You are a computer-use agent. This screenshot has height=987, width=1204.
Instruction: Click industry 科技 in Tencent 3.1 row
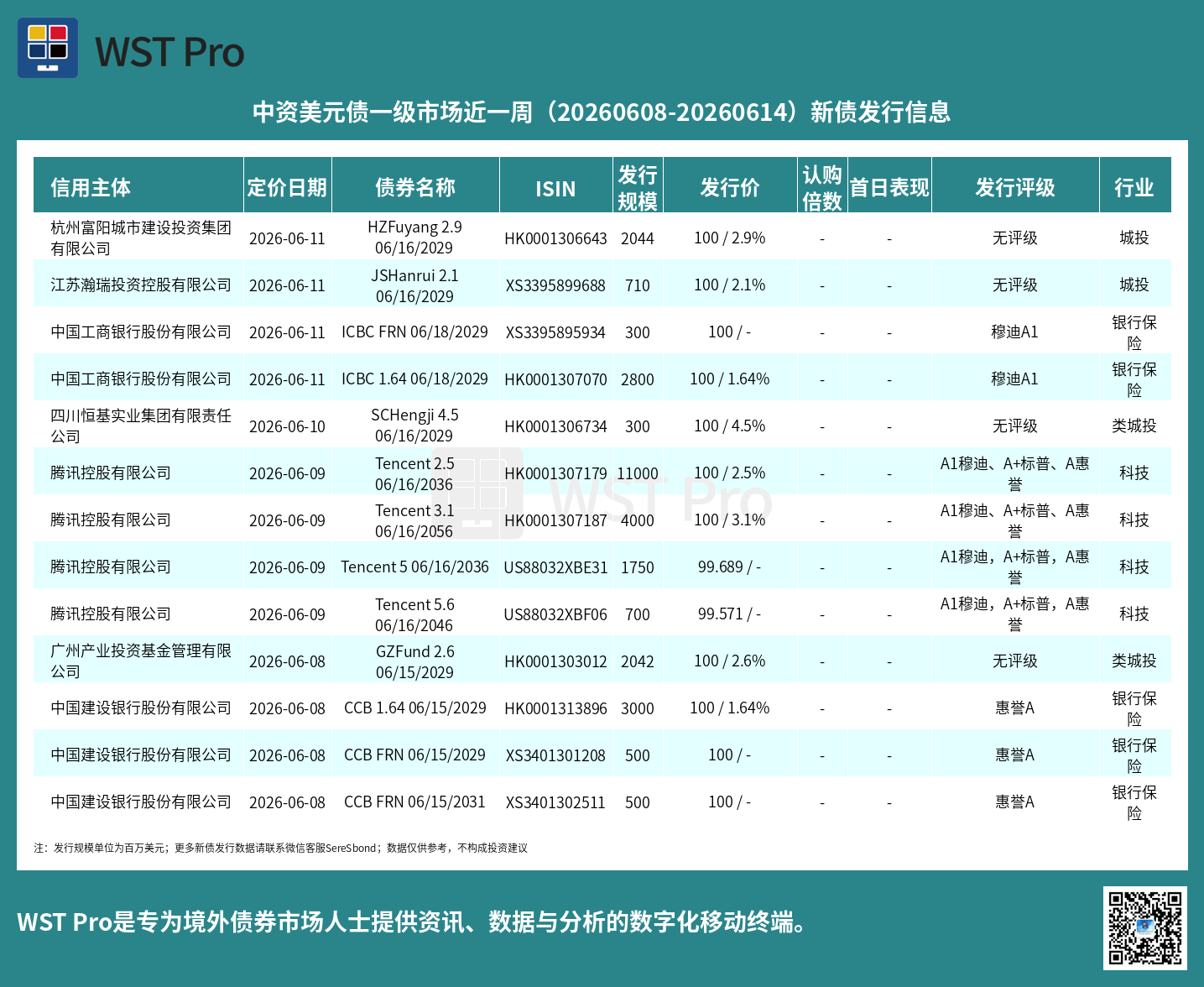tap(1134, 520)
